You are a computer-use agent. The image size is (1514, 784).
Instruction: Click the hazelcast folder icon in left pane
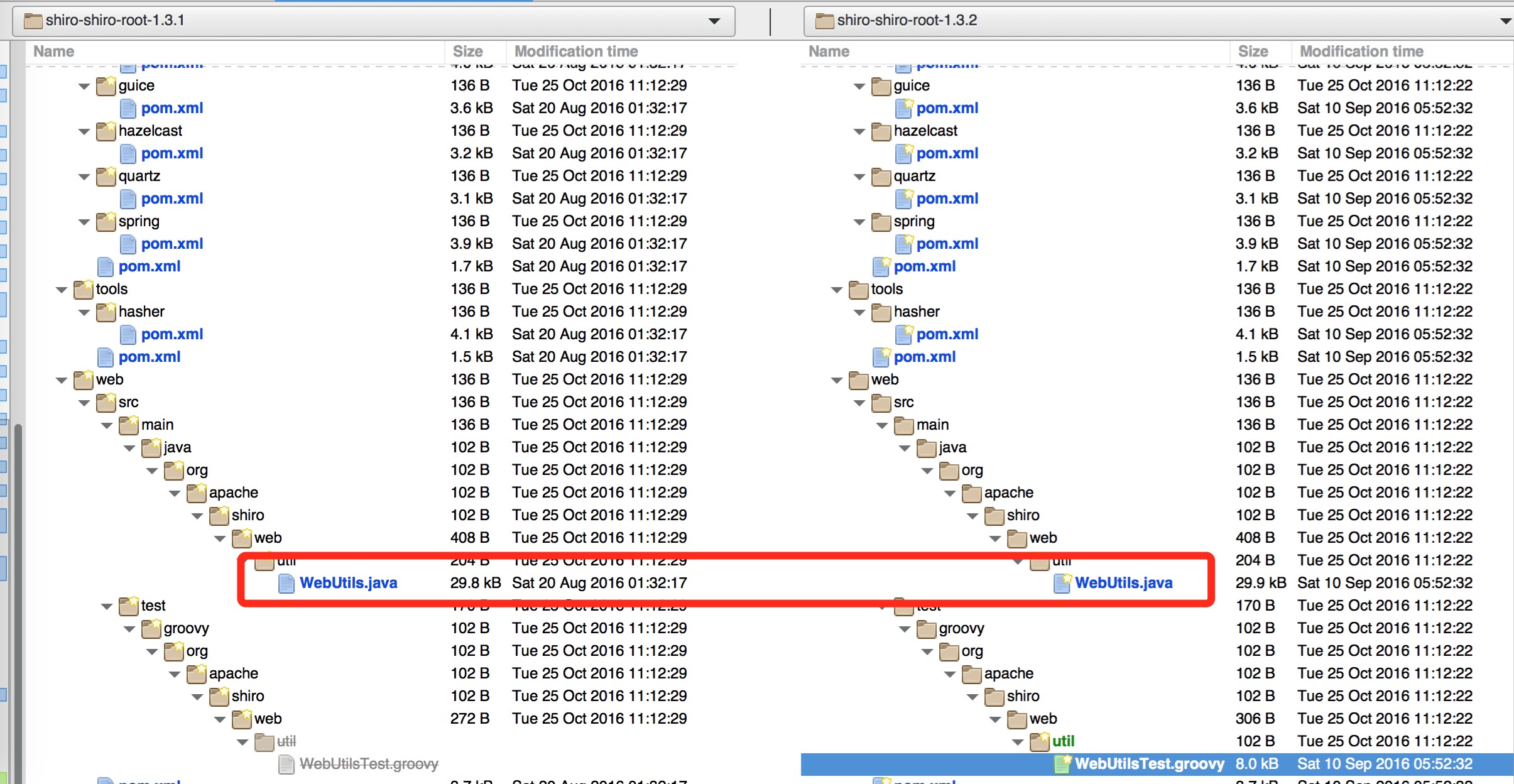(x=106, y=131)
